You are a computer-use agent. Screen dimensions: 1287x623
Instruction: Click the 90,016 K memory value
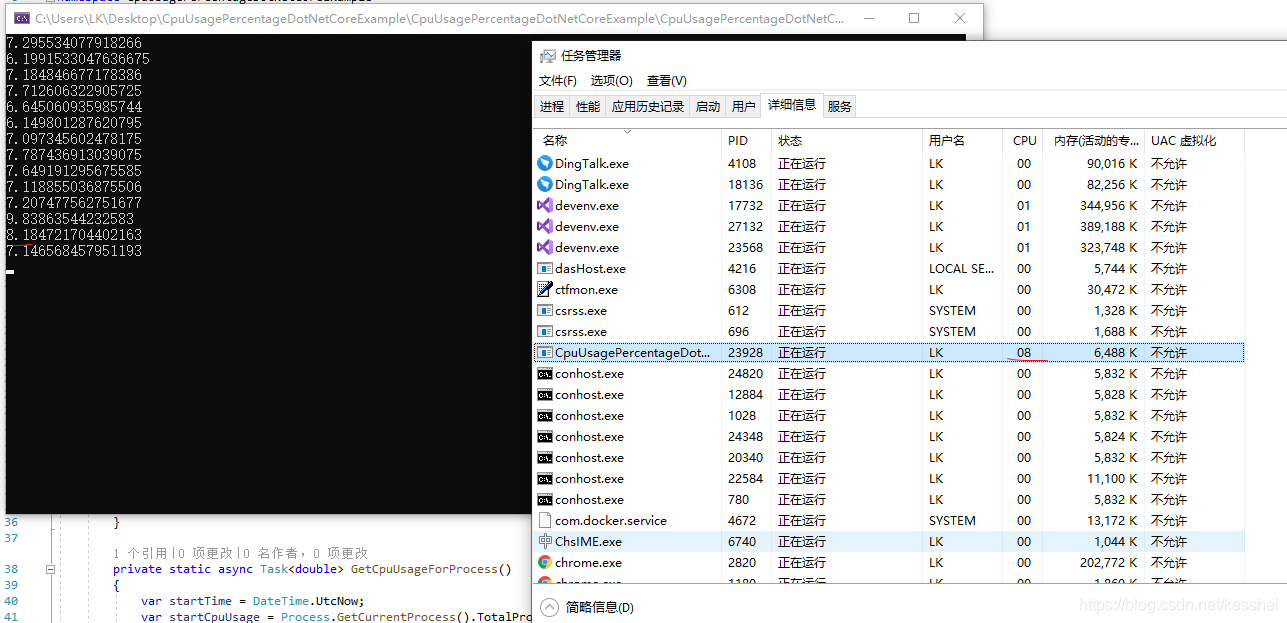coord(1112,163)
